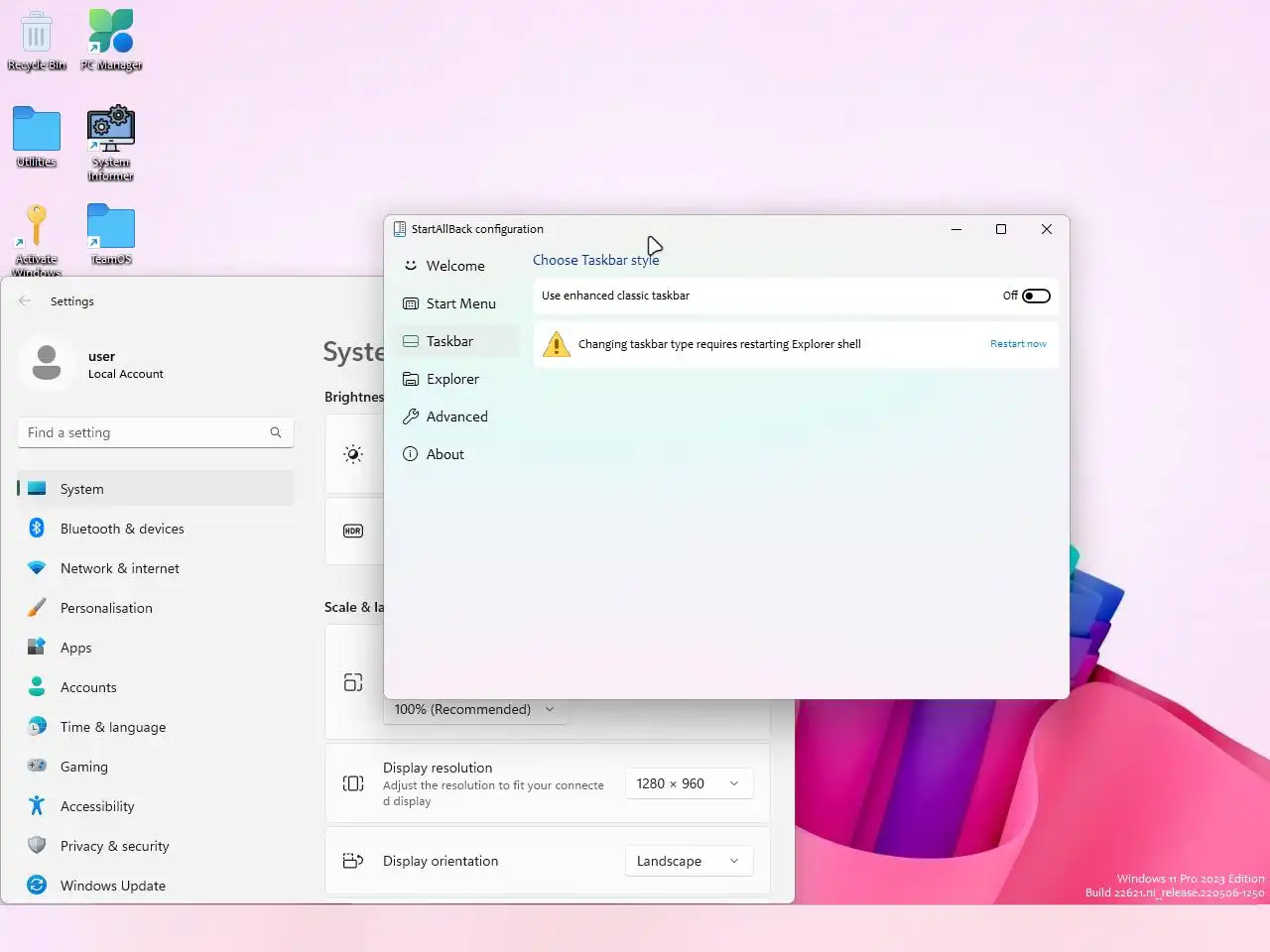
Task: Click the Personalisation paintbrush icon
Action: point(37,608)
